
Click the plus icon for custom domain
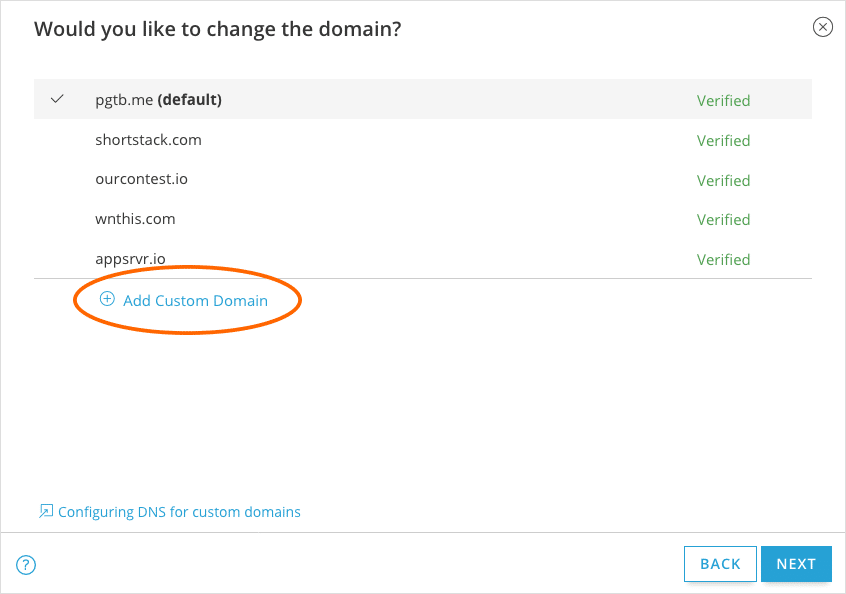pyautogui.click(x=107, y=299)
